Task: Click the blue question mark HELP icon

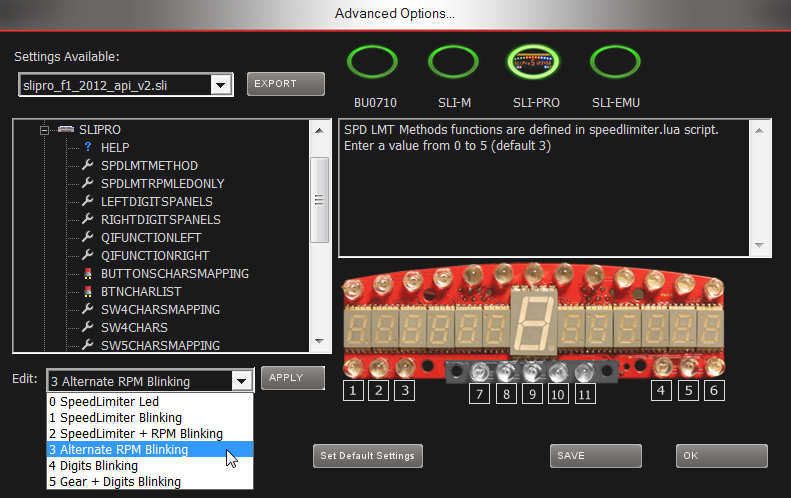Action: point(88,147)
